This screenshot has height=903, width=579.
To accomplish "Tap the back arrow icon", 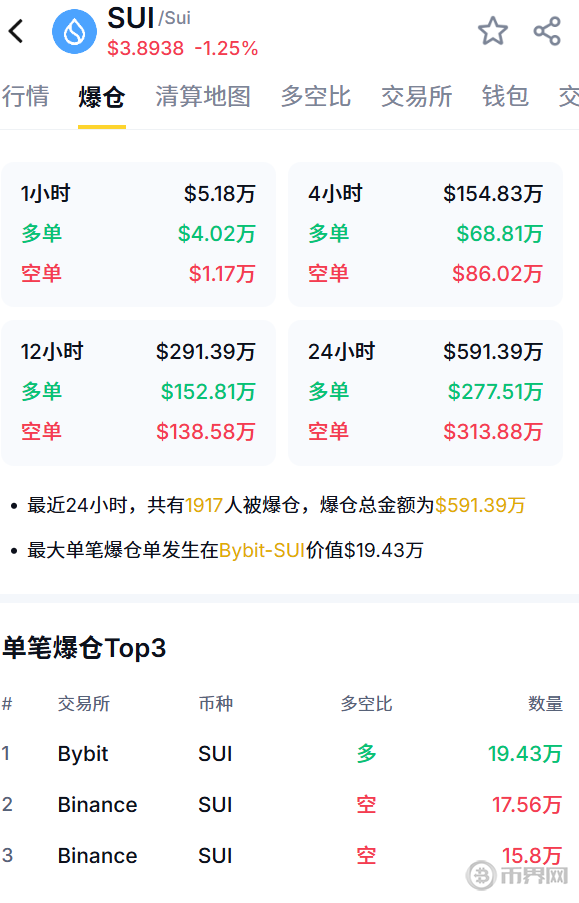I will point(17,31).
